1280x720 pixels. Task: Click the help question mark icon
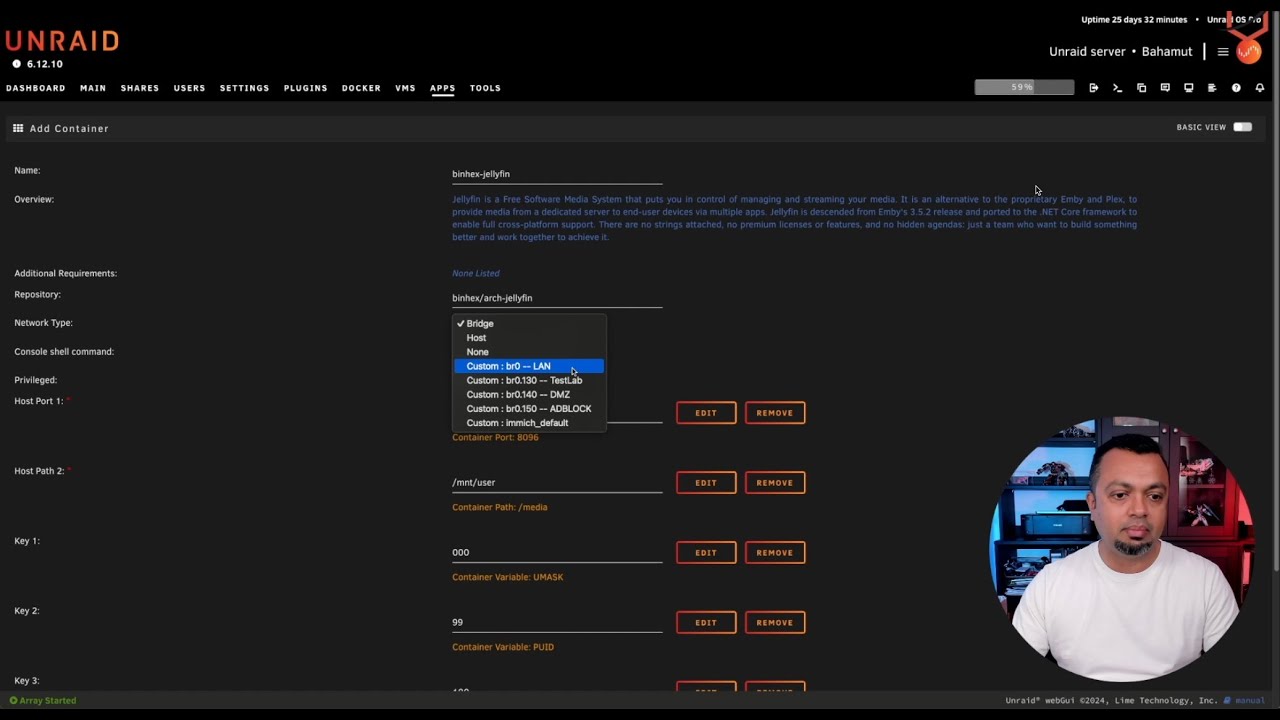(1236, 88)
